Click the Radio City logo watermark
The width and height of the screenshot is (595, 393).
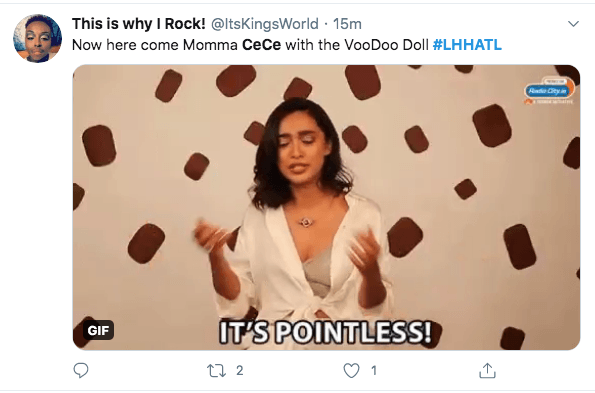coord(549,91)
